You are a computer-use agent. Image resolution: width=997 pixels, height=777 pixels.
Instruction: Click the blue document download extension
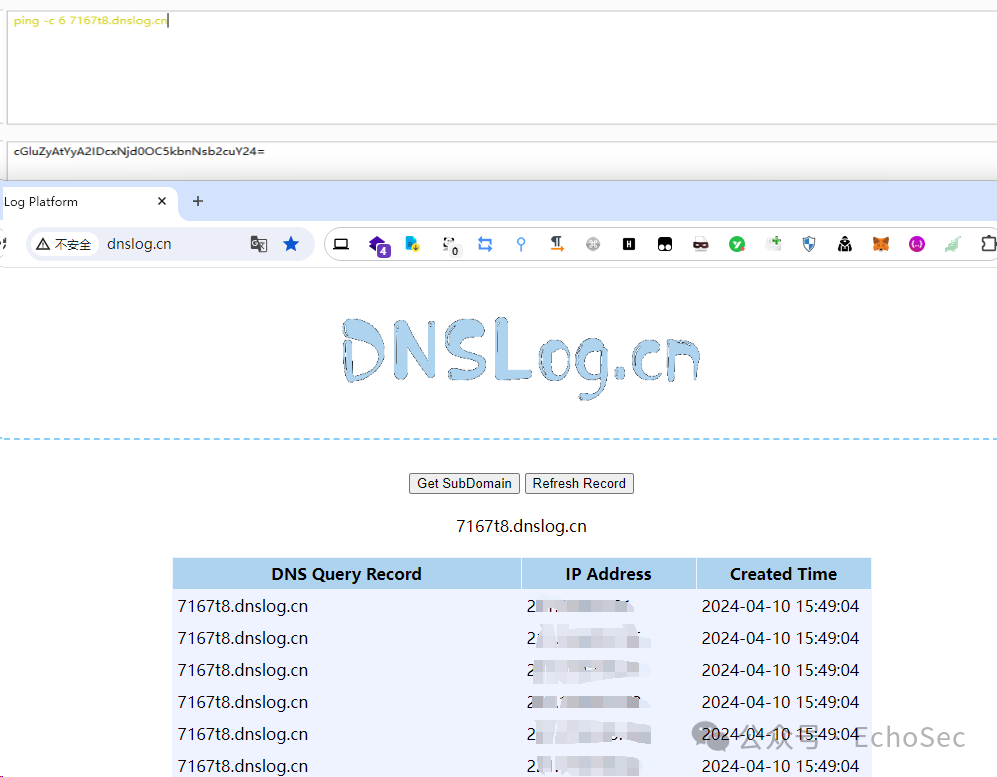point(413,244)
